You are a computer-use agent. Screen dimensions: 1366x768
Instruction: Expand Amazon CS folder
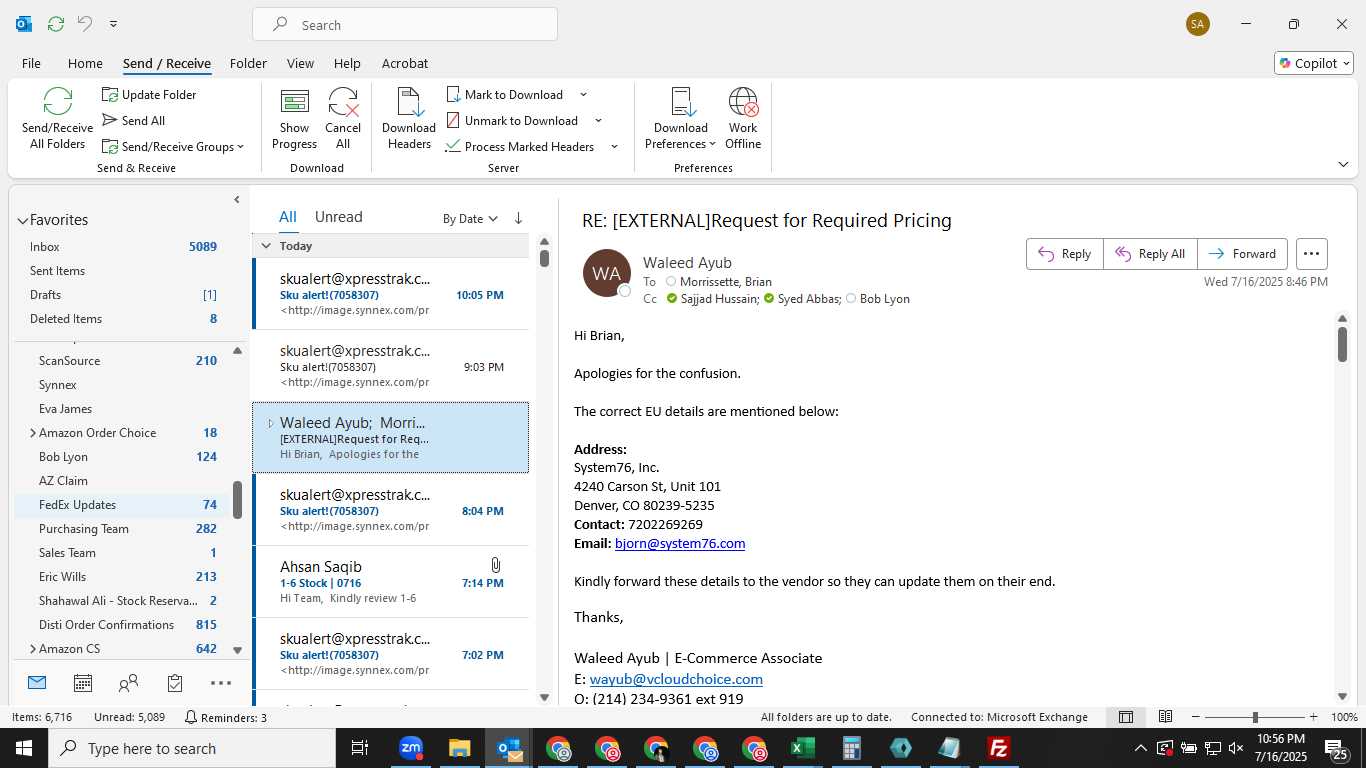tap(32, 649)
